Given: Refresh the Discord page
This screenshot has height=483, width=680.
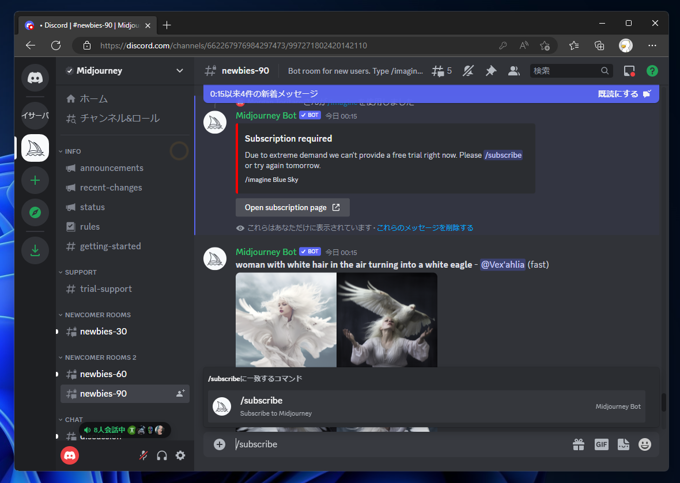Looking at the screenshot, I should [56, 46].
